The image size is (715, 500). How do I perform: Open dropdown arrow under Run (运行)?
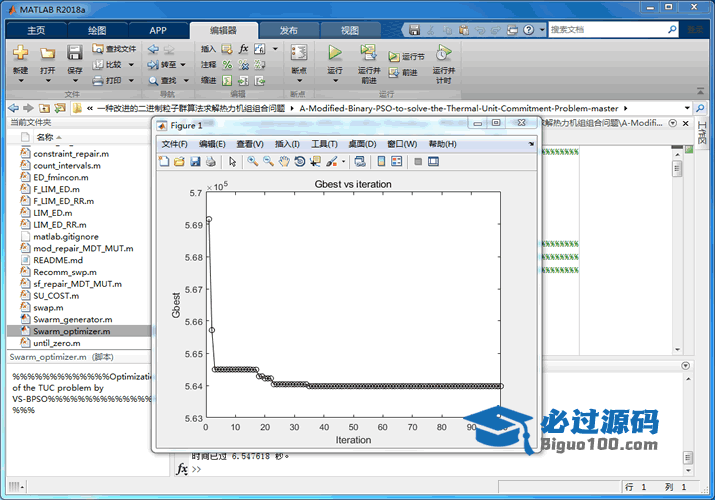point(335,81)
